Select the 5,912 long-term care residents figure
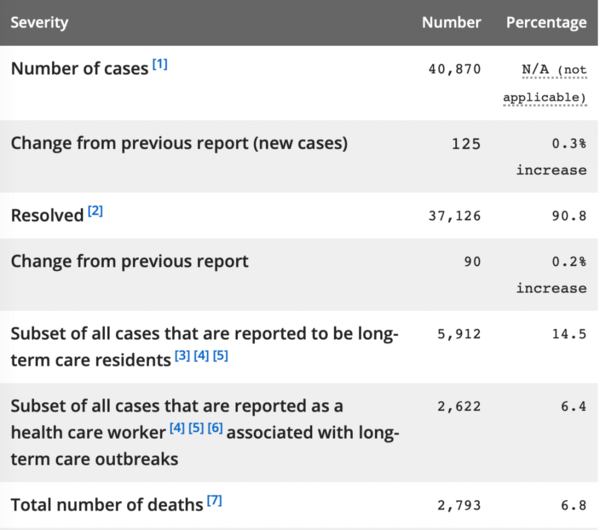600x530 pixels. (457, 337)
